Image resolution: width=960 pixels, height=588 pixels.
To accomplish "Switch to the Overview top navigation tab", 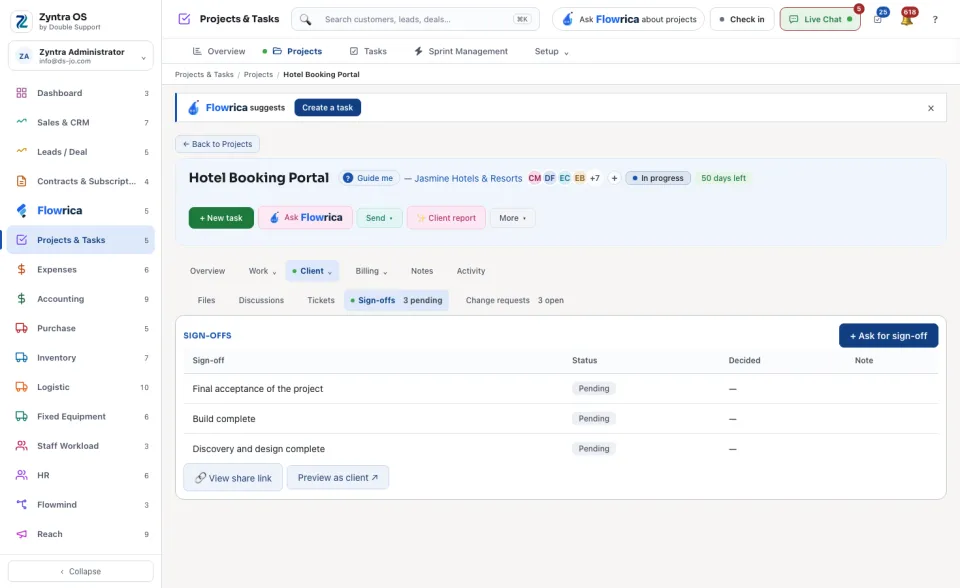I will click(x=219, y=51).
